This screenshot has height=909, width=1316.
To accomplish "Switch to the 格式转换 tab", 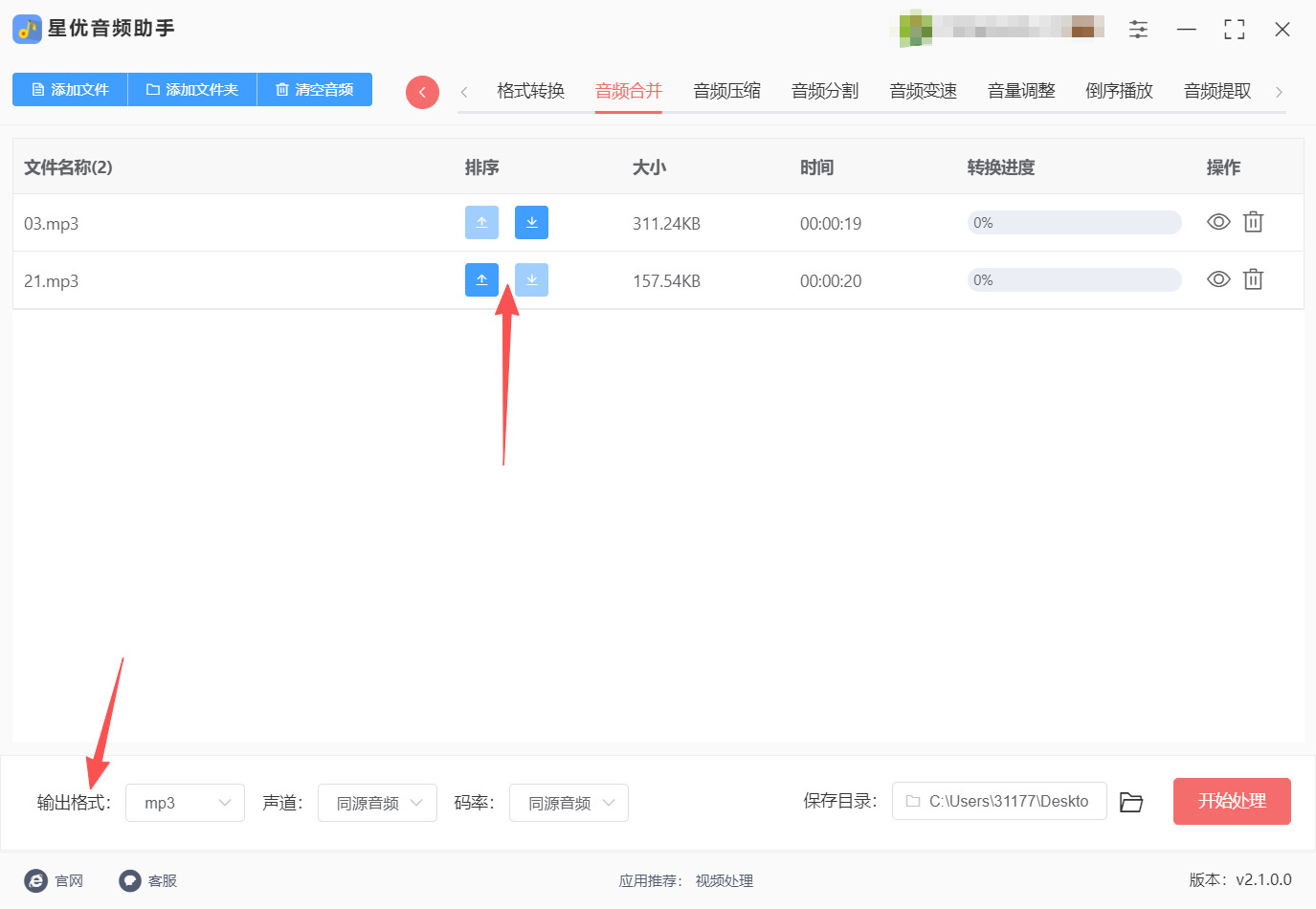I will 529,91.
